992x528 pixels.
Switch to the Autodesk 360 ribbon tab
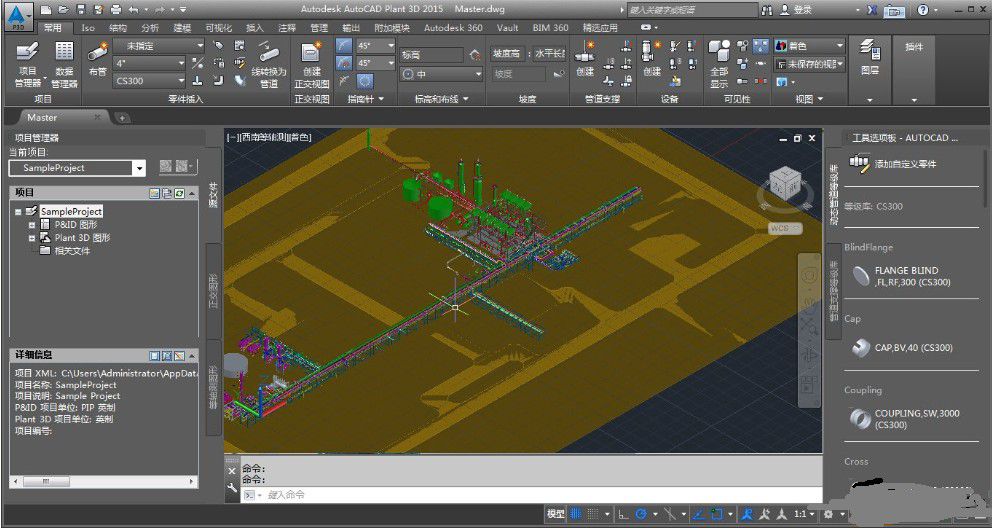[x=453, y=28]
